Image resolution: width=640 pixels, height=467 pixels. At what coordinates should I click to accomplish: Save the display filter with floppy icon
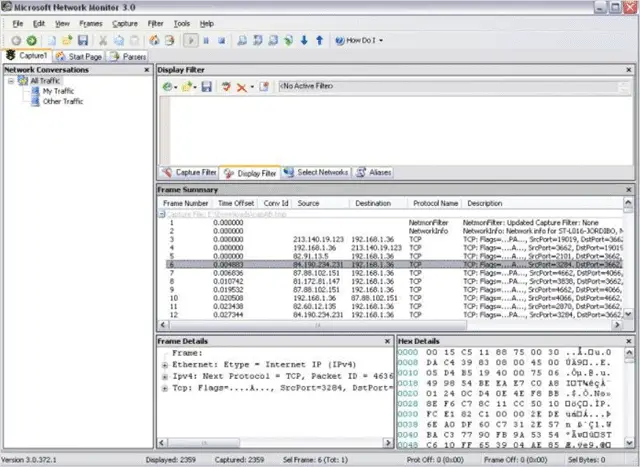point(207,87)
